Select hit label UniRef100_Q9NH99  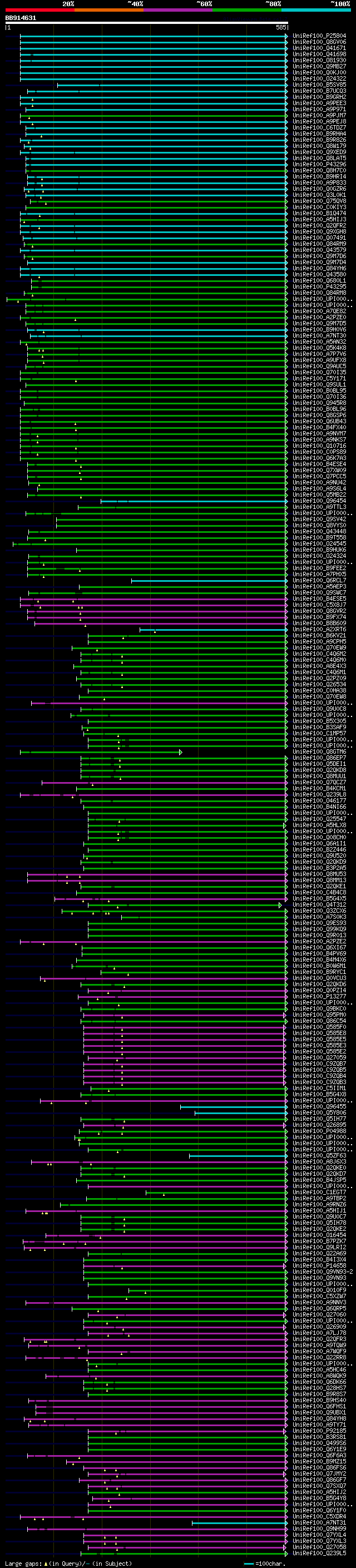(x=319, y=1529)
